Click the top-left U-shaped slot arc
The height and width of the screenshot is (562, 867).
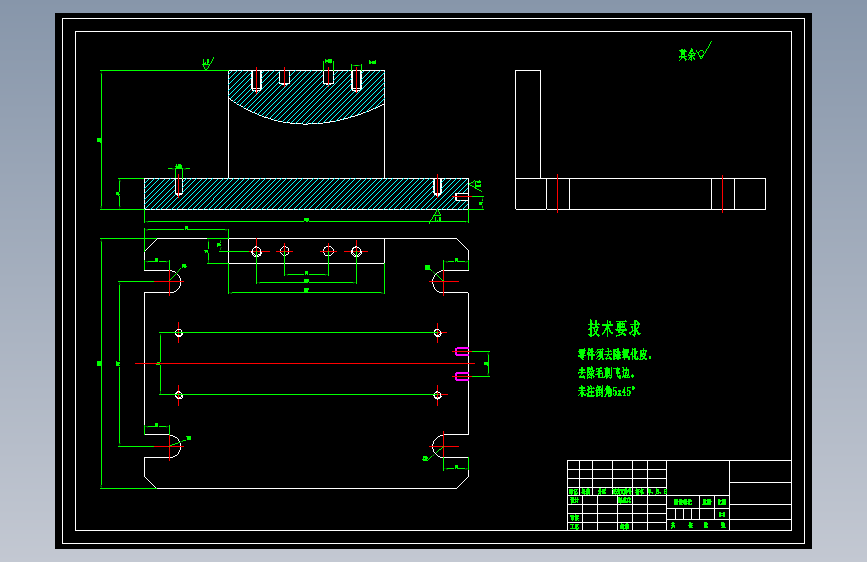[x=176, y=281]
